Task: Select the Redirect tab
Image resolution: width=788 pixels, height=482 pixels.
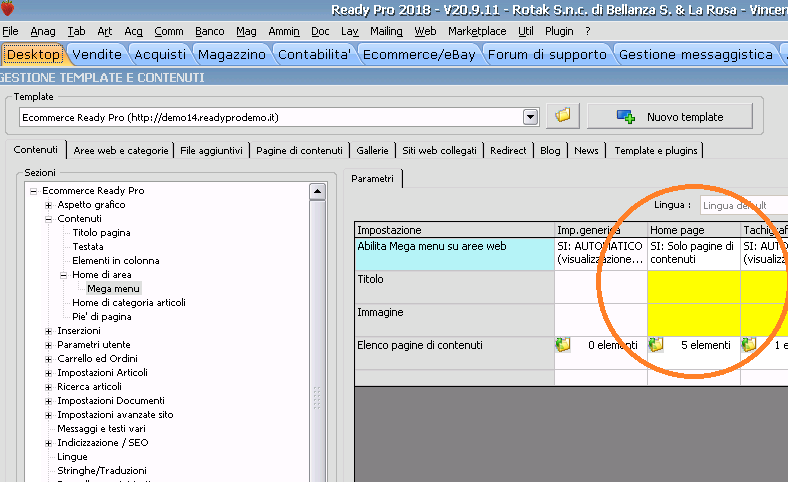Action: (508, 150)
